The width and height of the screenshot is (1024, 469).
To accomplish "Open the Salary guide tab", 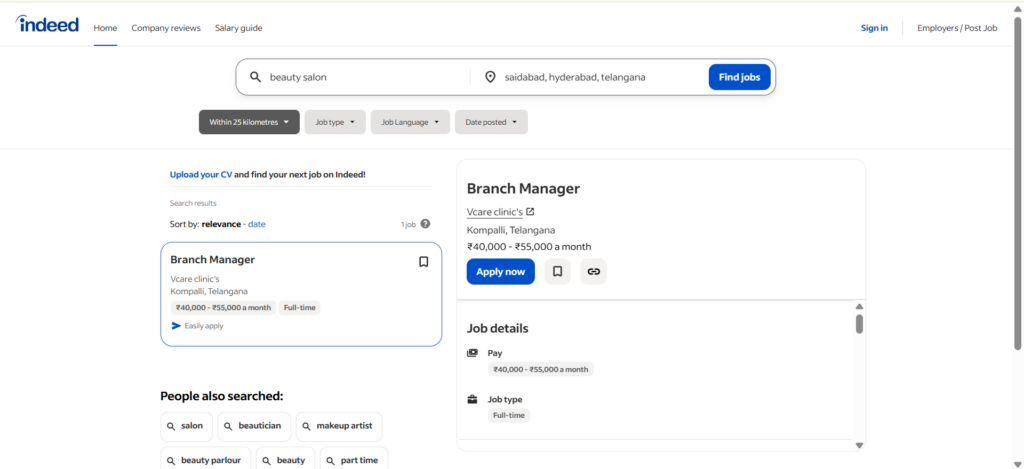I will click(x=238, y=28).
